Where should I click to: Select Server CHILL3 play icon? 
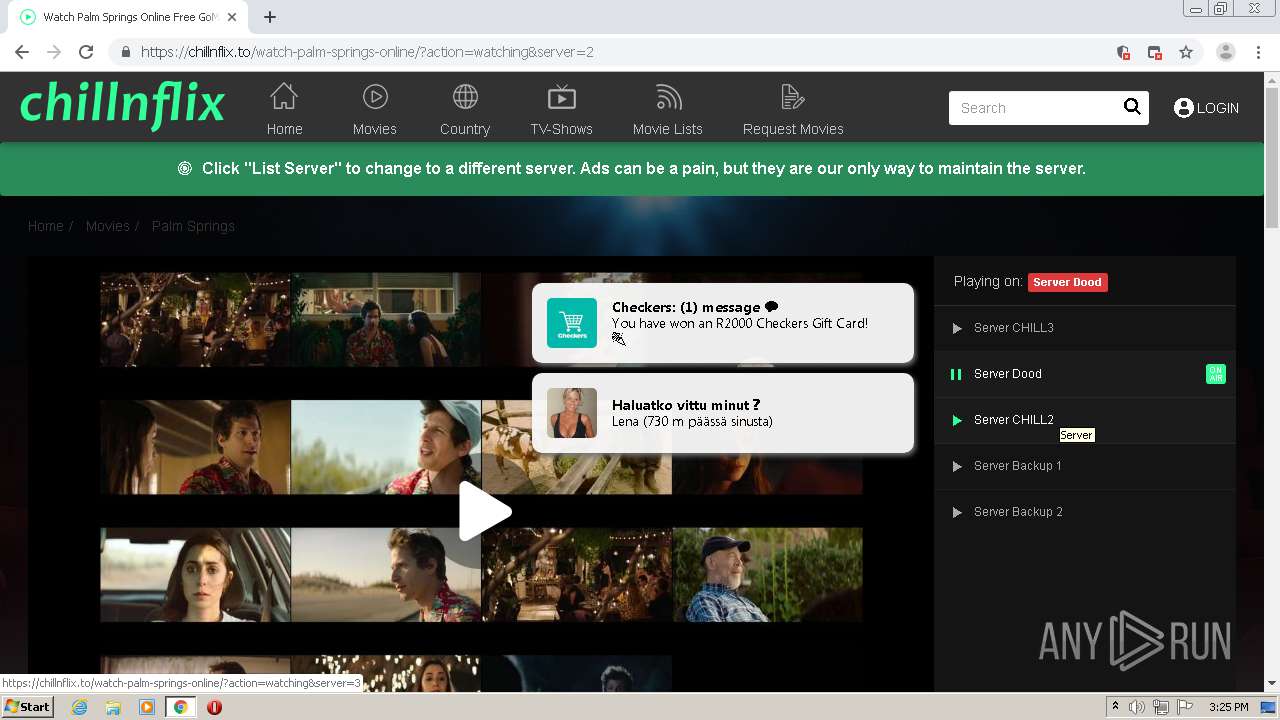pyautogui.click(x=957, y=328)
